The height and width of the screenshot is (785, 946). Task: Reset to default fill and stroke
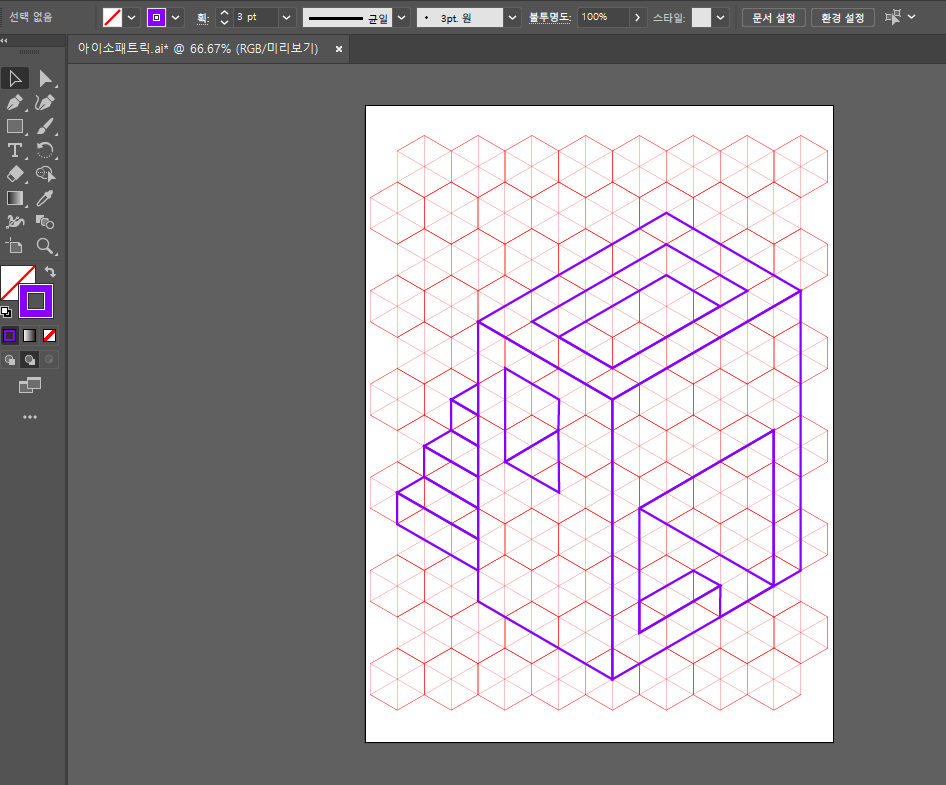[6, 312]
